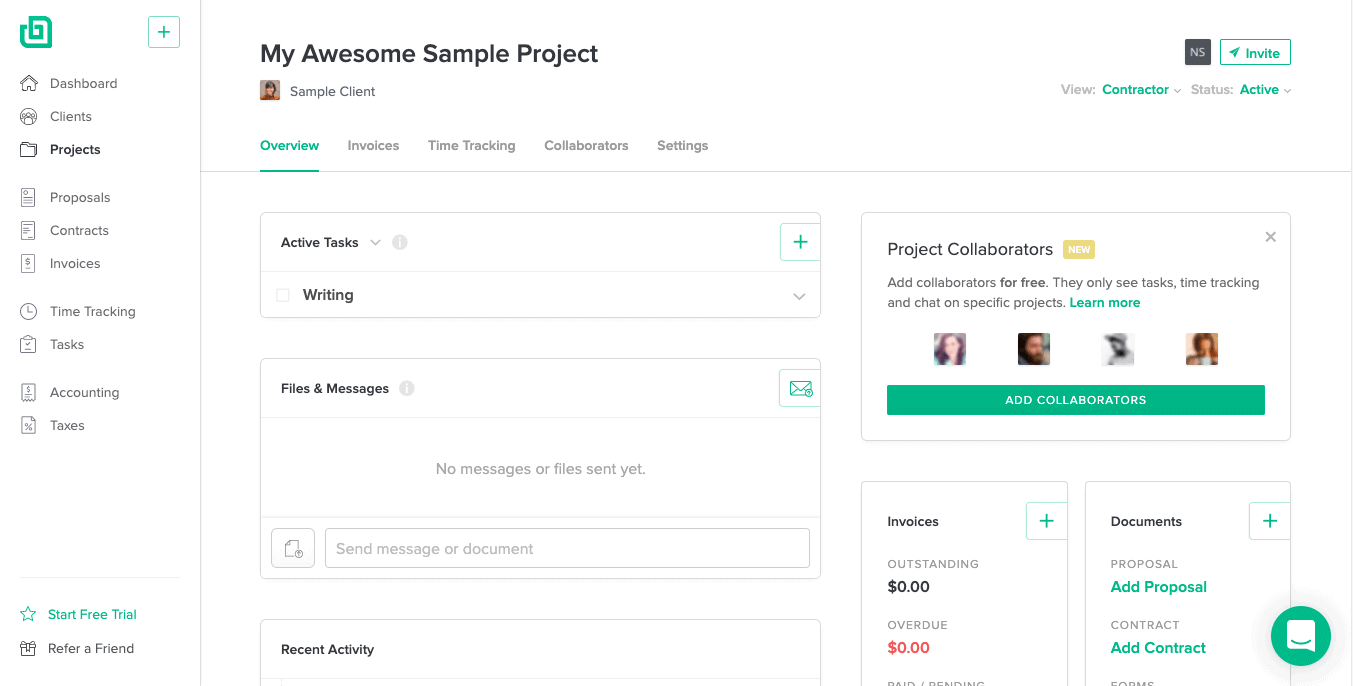
Task: Focus the Send message or document field
Action: click(567, 548)
